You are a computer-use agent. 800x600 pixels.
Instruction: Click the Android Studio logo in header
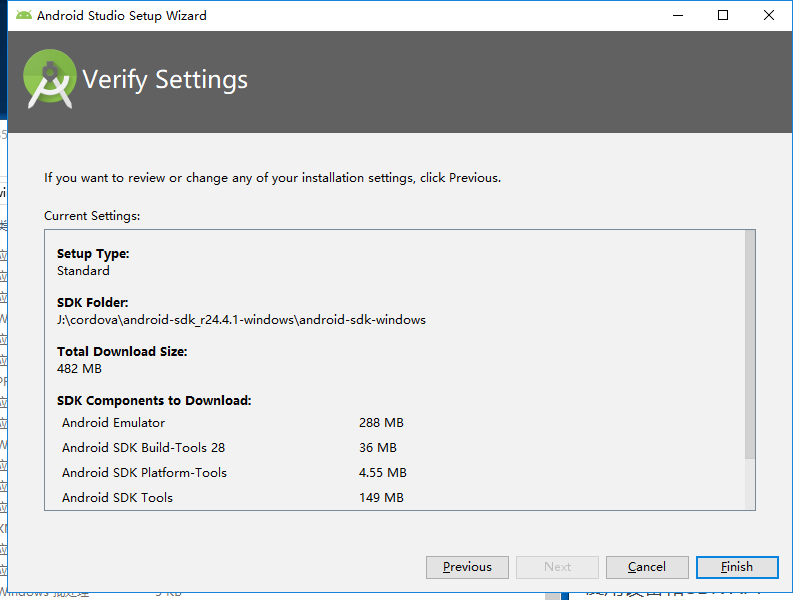50,79
